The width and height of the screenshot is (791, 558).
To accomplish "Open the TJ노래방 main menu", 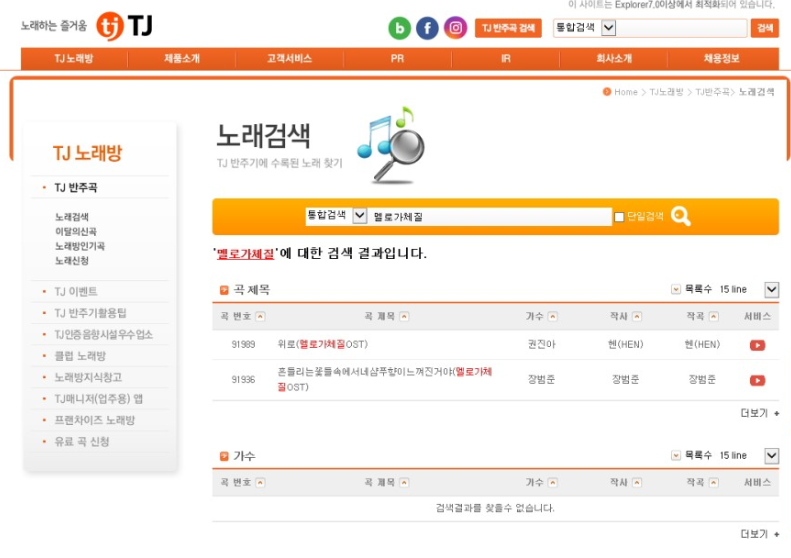I will pyautogui.click(x=74, y=59).
